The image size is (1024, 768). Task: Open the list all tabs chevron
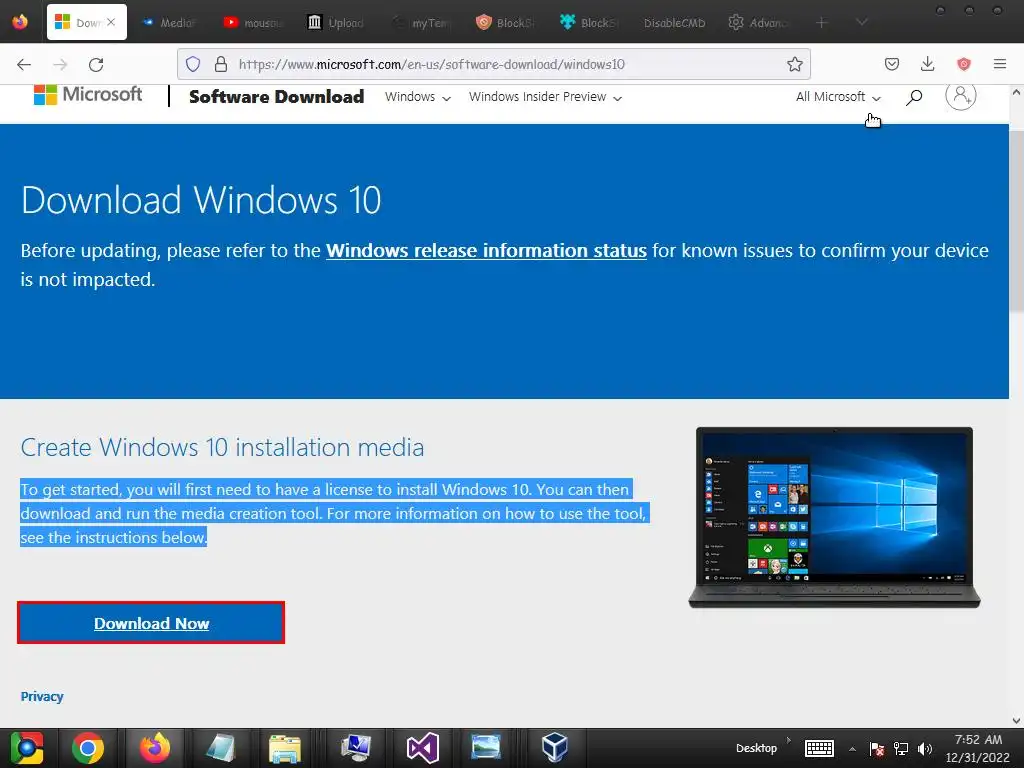pyautogui.click(x=862, y=23)
